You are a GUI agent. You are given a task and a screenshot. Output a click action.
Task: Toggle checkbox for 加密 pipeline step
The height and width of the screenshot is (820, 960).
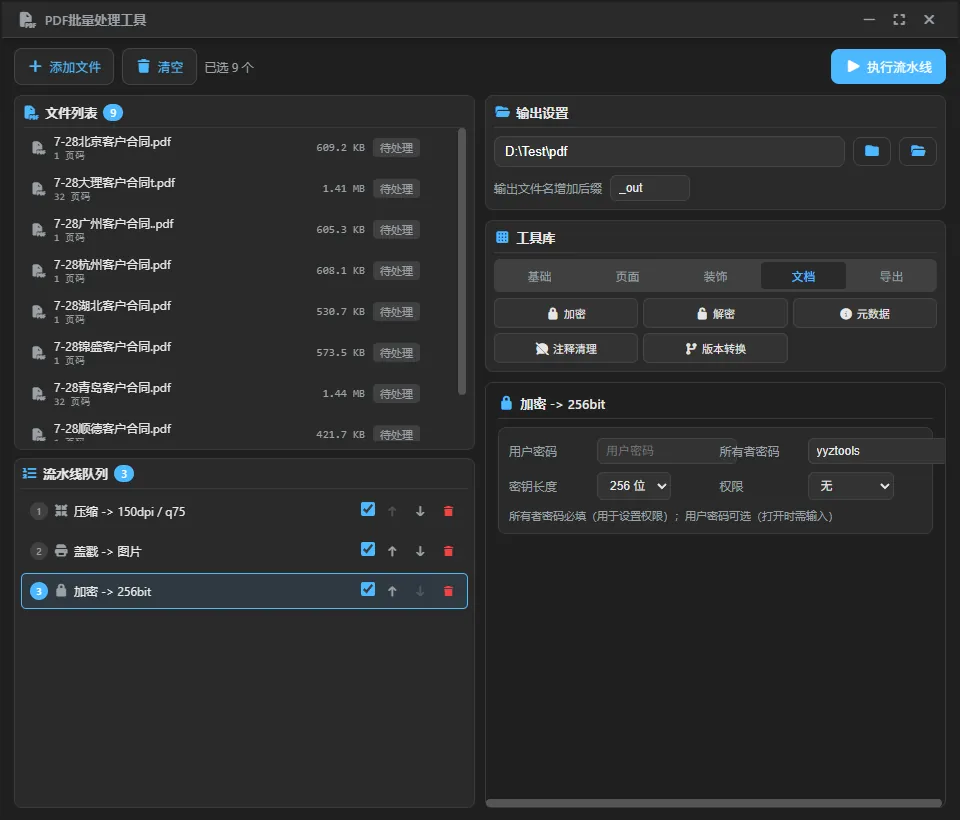pyautogui.click(x=368, y=590)
